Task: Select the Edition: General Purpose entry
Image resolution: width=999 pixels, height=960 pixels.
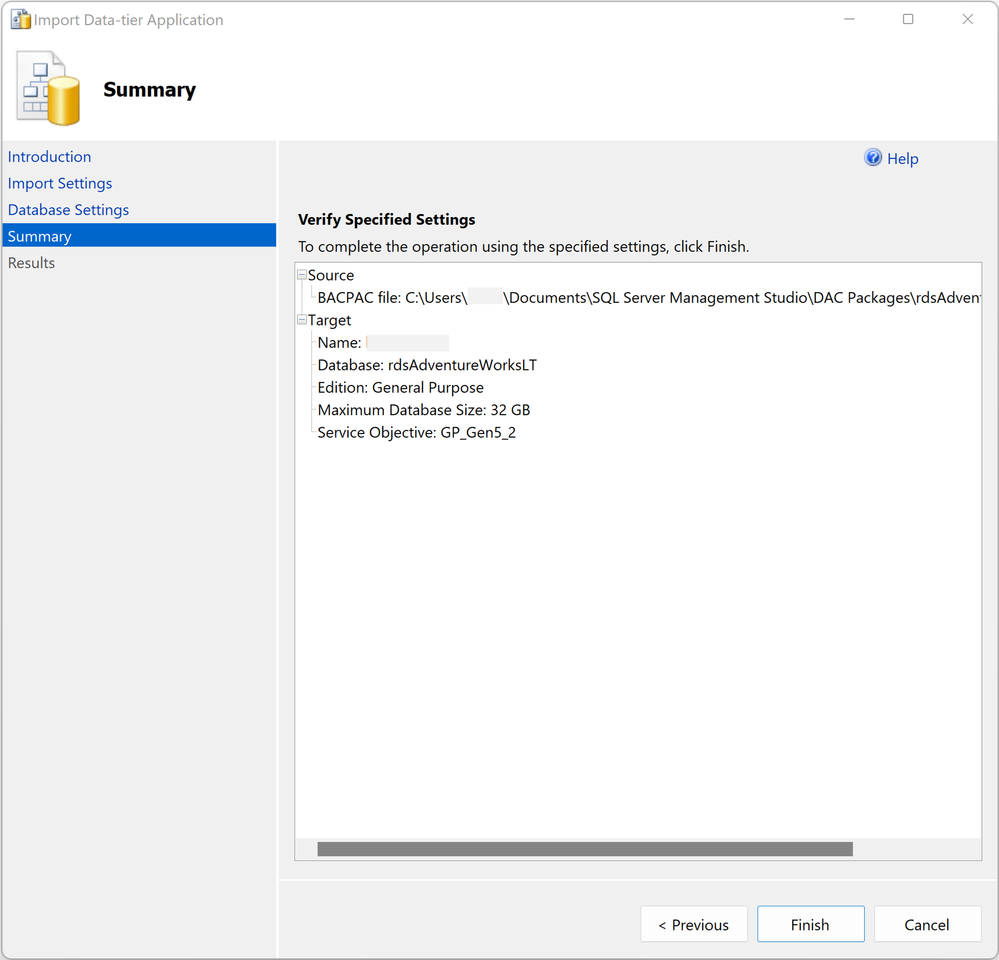Action: (x=400, y=387)
